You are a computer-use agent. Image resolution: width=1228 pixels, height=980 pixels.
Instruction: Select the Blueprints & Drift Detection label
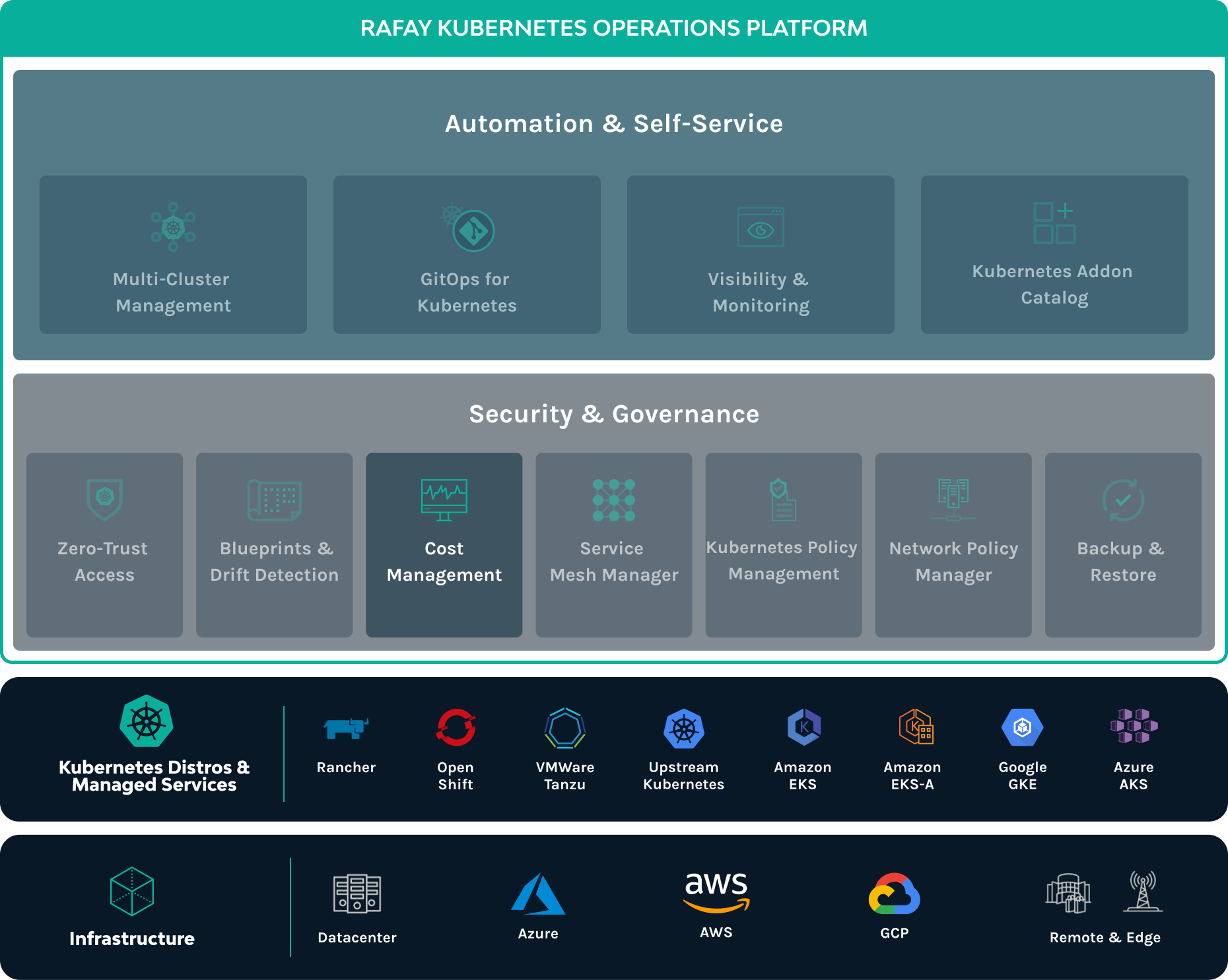click(275, 562)
